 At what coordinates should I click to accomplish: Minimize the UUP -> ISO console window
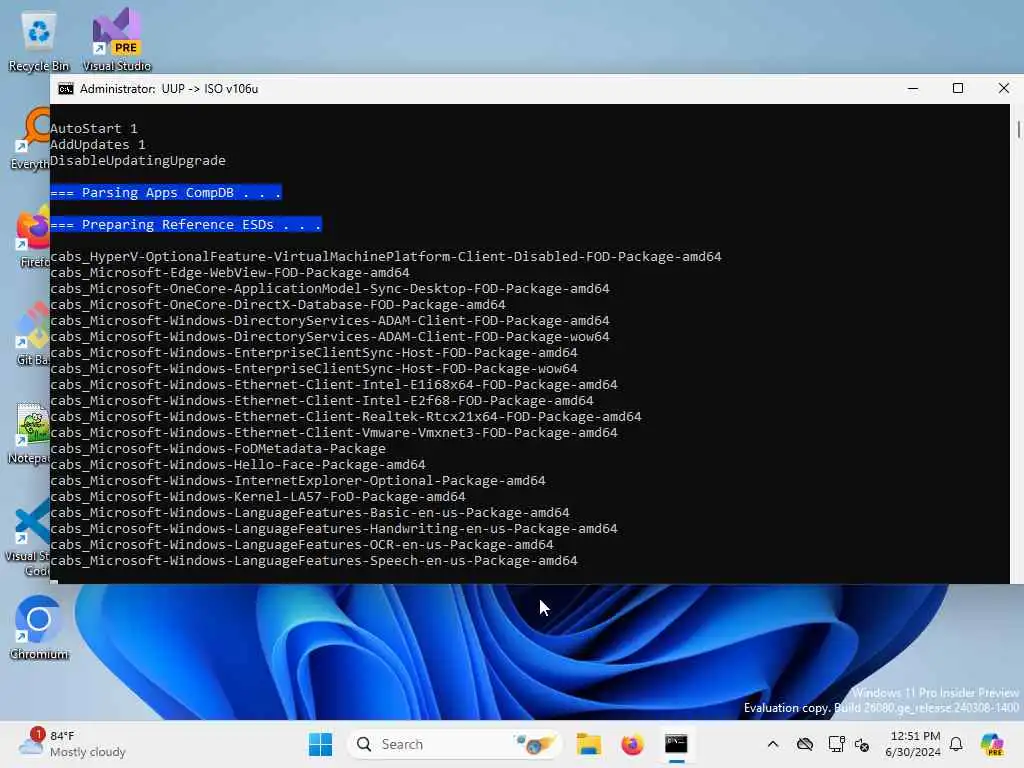pyautogui.click(x=913, y=89)
